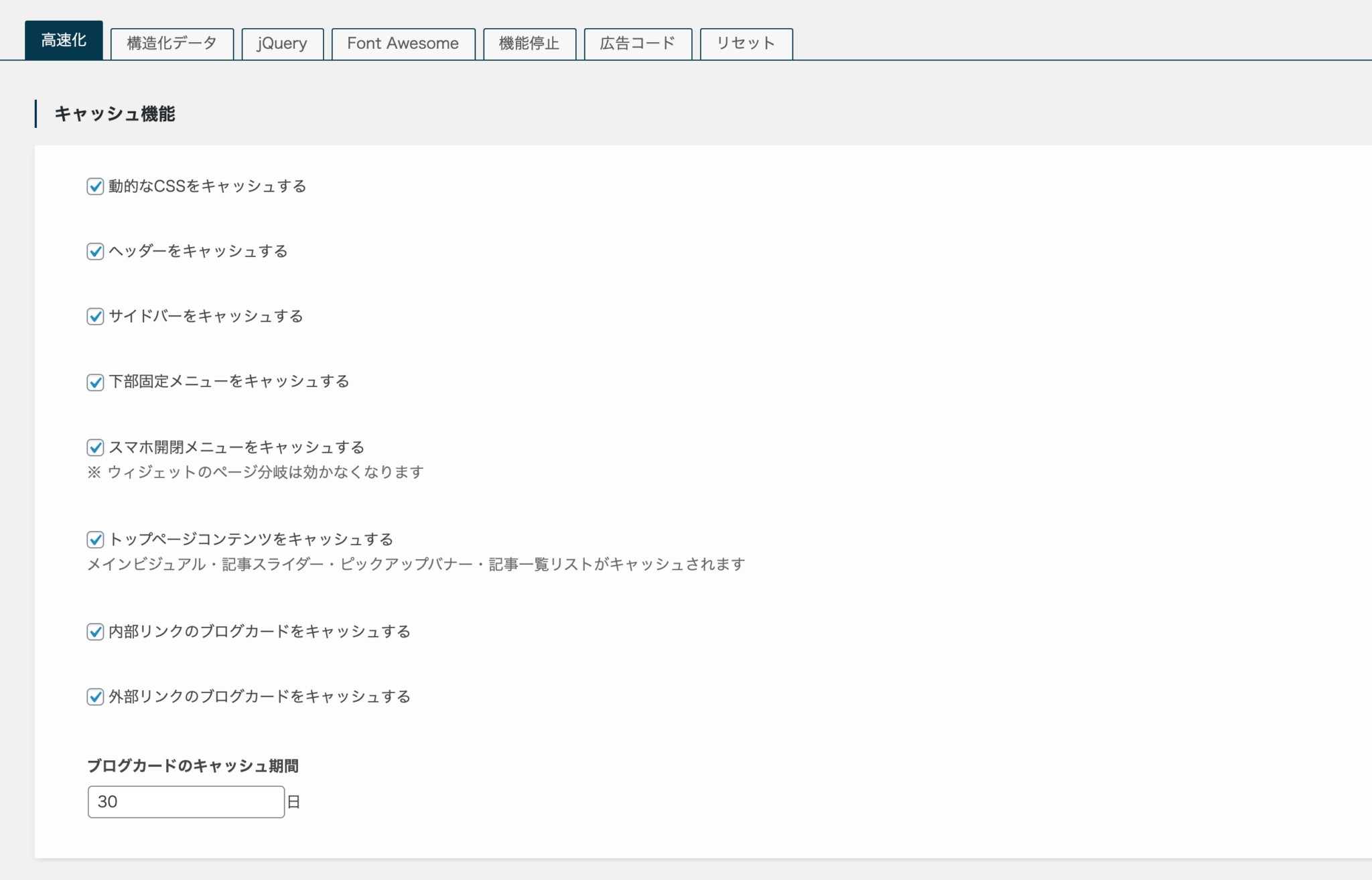This screenshot has width=1372, height=880.
Task: Open the 広告コード tab
Action: [637, 44]
